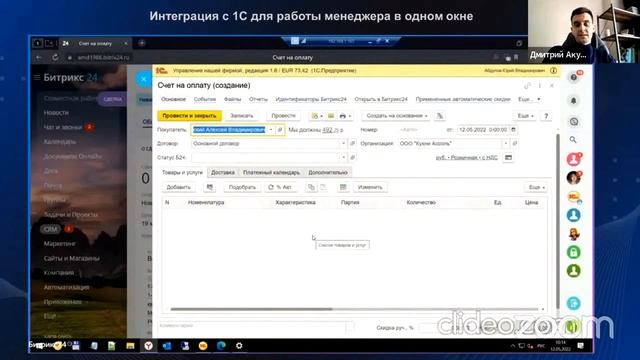640x360 pixels.
Task: Open Новости in Bitrix24 left menu
Action: click(x=56, y=113)
